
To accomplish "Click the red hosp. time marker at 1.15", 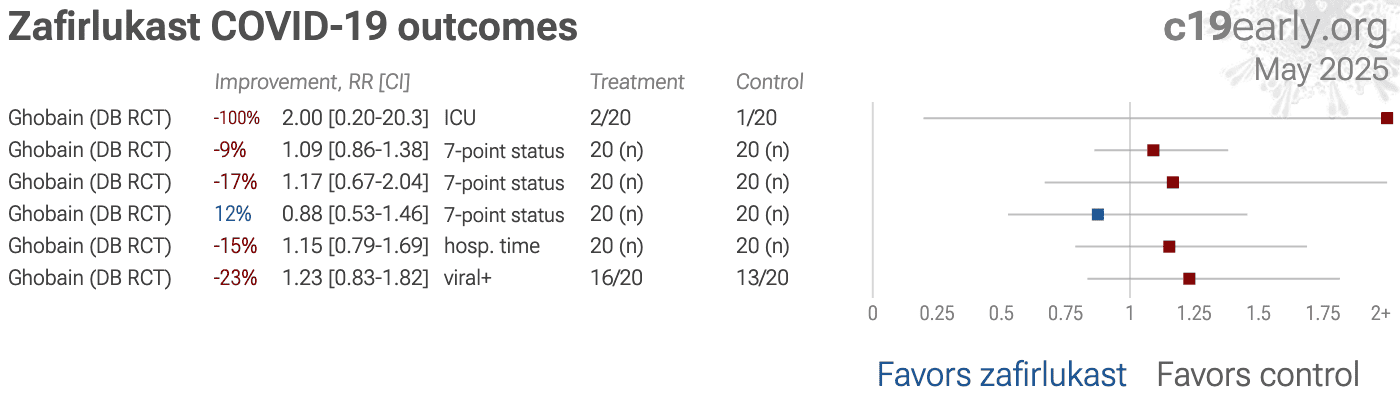I will click(x=1168, y=246).
